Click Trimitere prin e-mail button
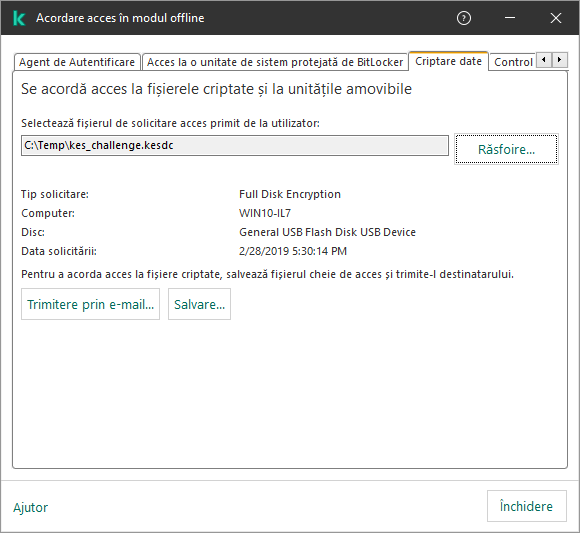 click(90, 304)
